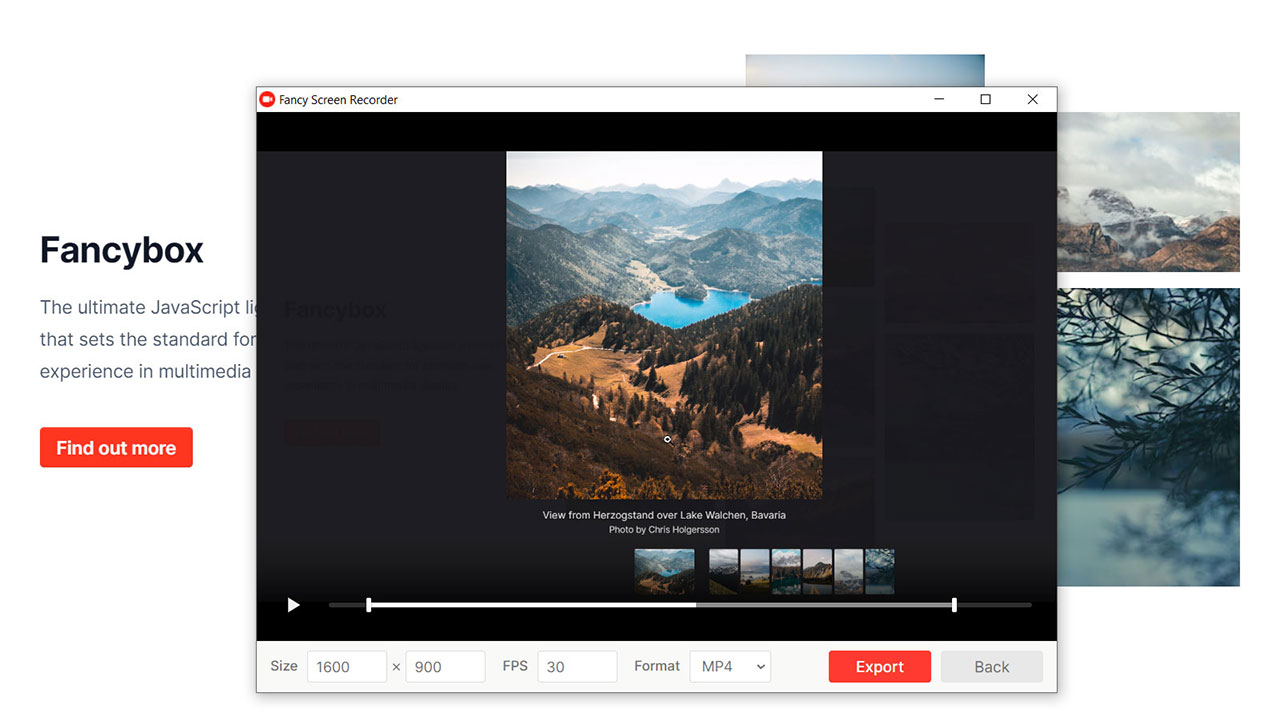This screenshot has height=717, width=1272.
Task: Close the Fancy Screen Recorder window
Action: pyautogui.click(x=1032, y=100)
